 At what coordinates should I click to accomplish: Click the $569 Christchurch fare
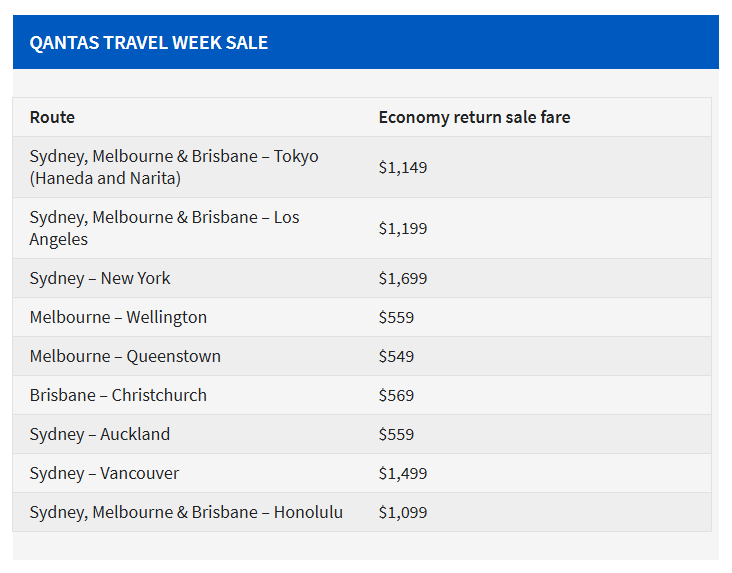pyautogui.click(x=396, y=395)
